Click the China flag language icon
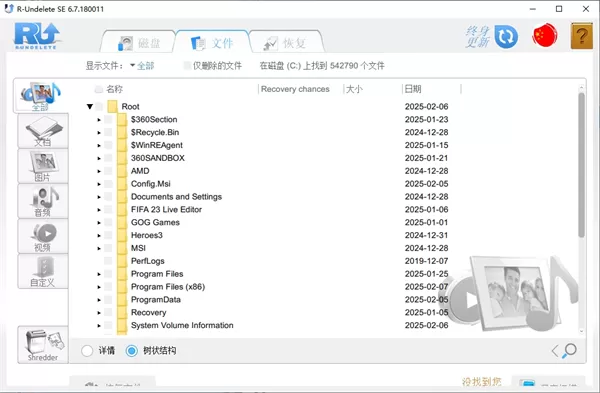Image resolution: width=600 pixels, height=393 pixels. click(545, 35)
